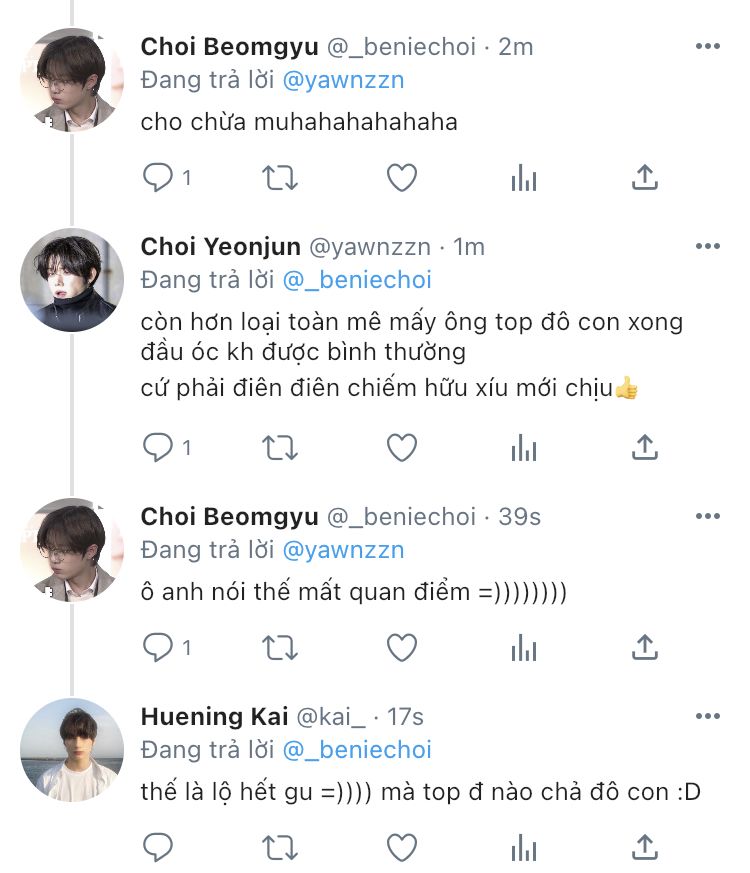Open more options menu on Yeonjun's tweet
This screenshot has width=750, height=873.
(708, 246)
